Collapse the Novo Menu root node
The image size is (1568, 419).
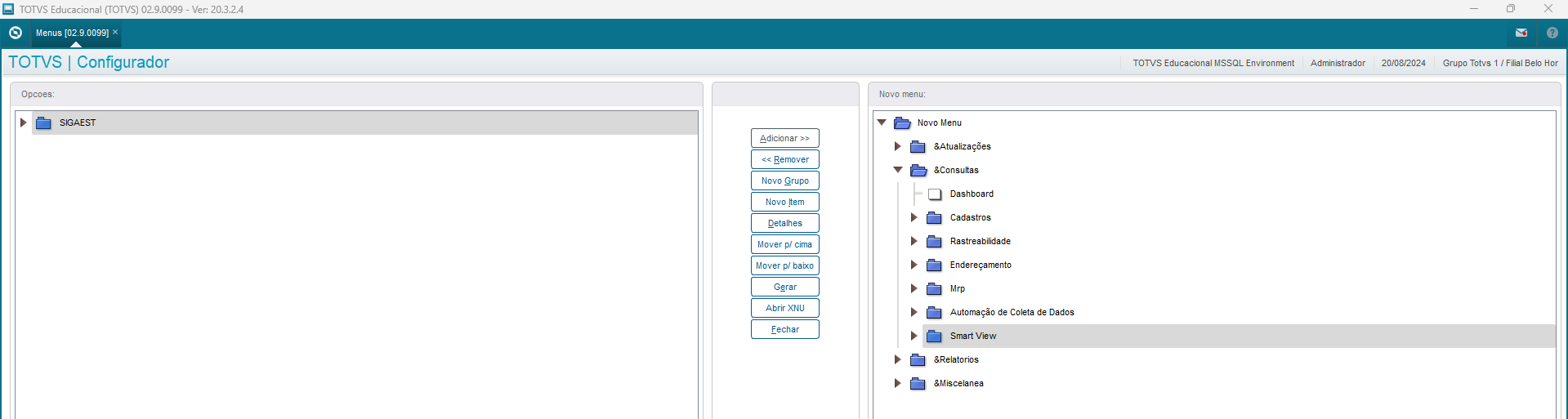882,123
